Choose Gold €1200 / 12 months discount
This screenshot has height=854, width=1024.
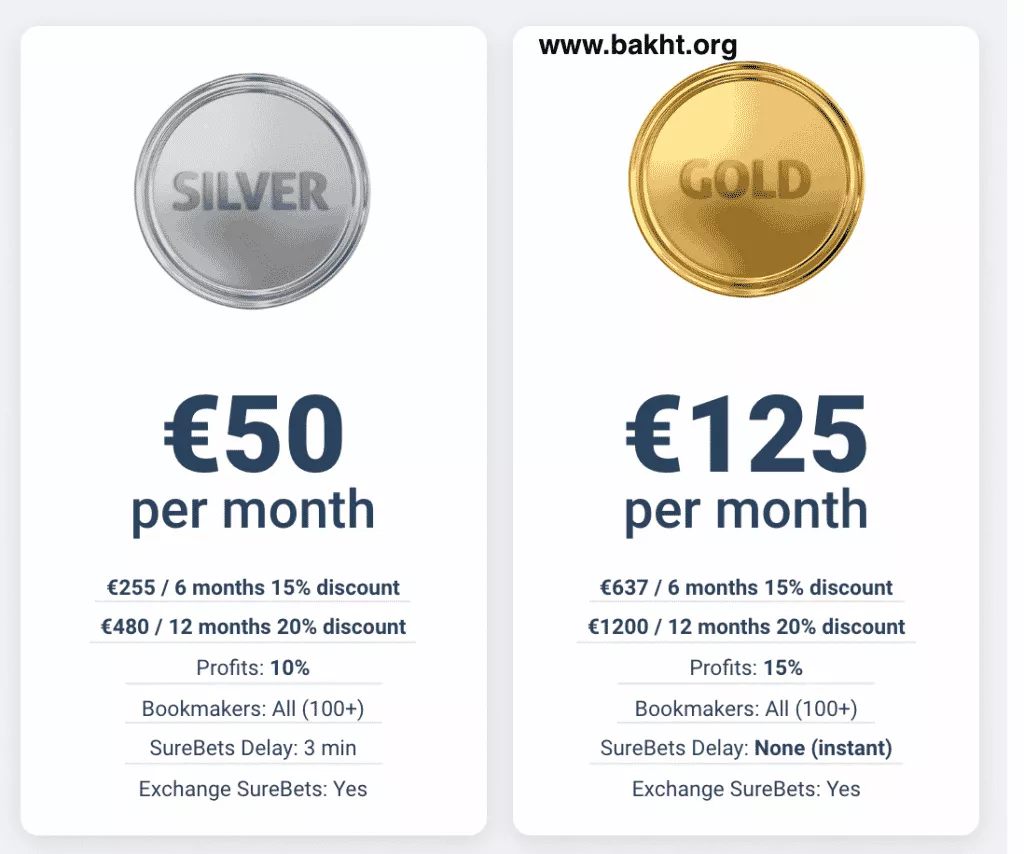point(746,627)
